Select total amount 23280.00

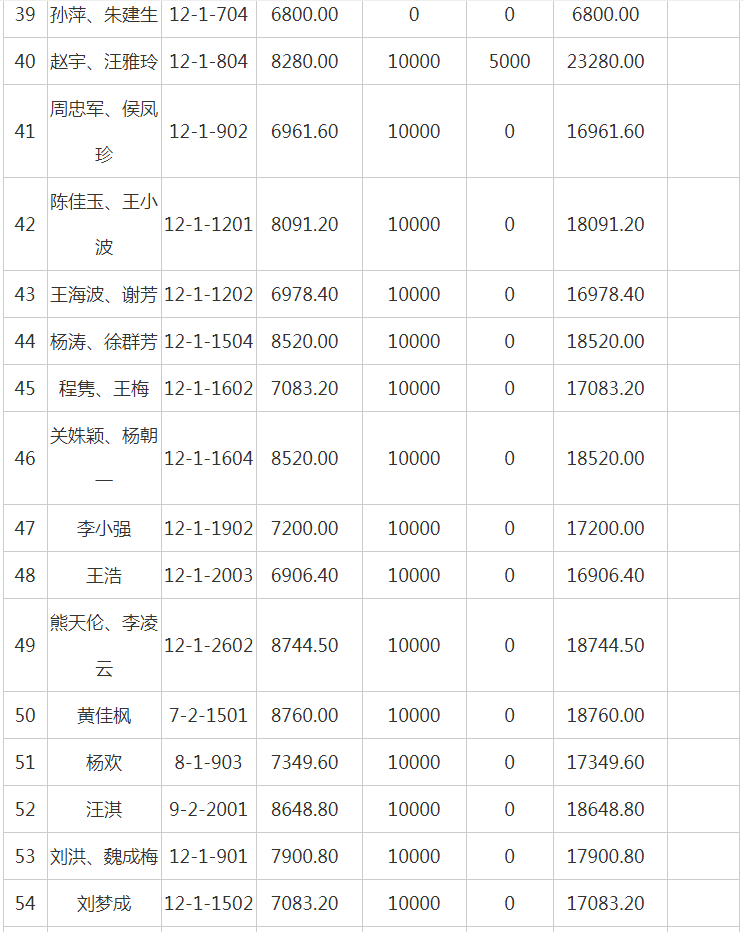(x=605, y=61)
